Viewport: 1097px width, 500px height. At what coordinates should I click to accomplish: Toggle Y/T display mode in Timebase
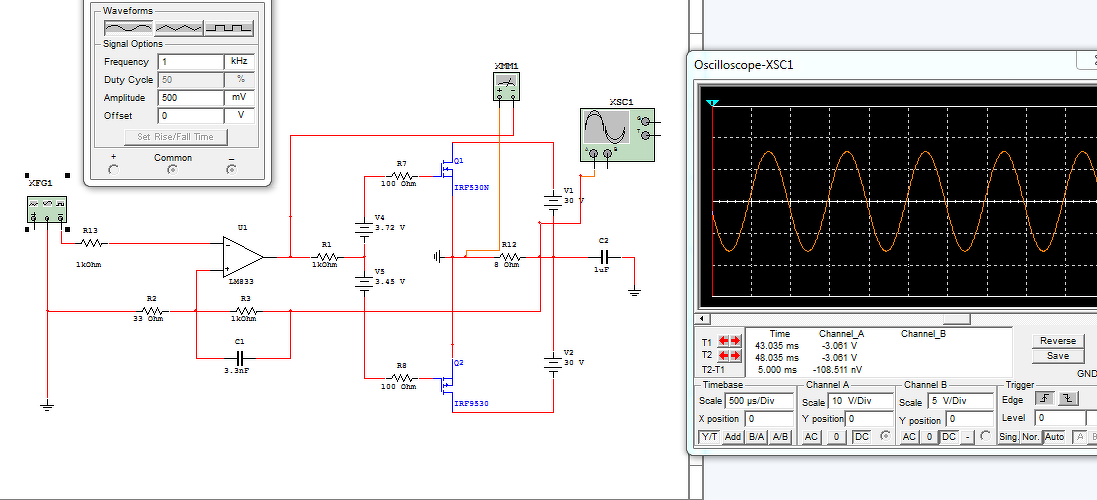pyautogui.click(x=710, y=436)
